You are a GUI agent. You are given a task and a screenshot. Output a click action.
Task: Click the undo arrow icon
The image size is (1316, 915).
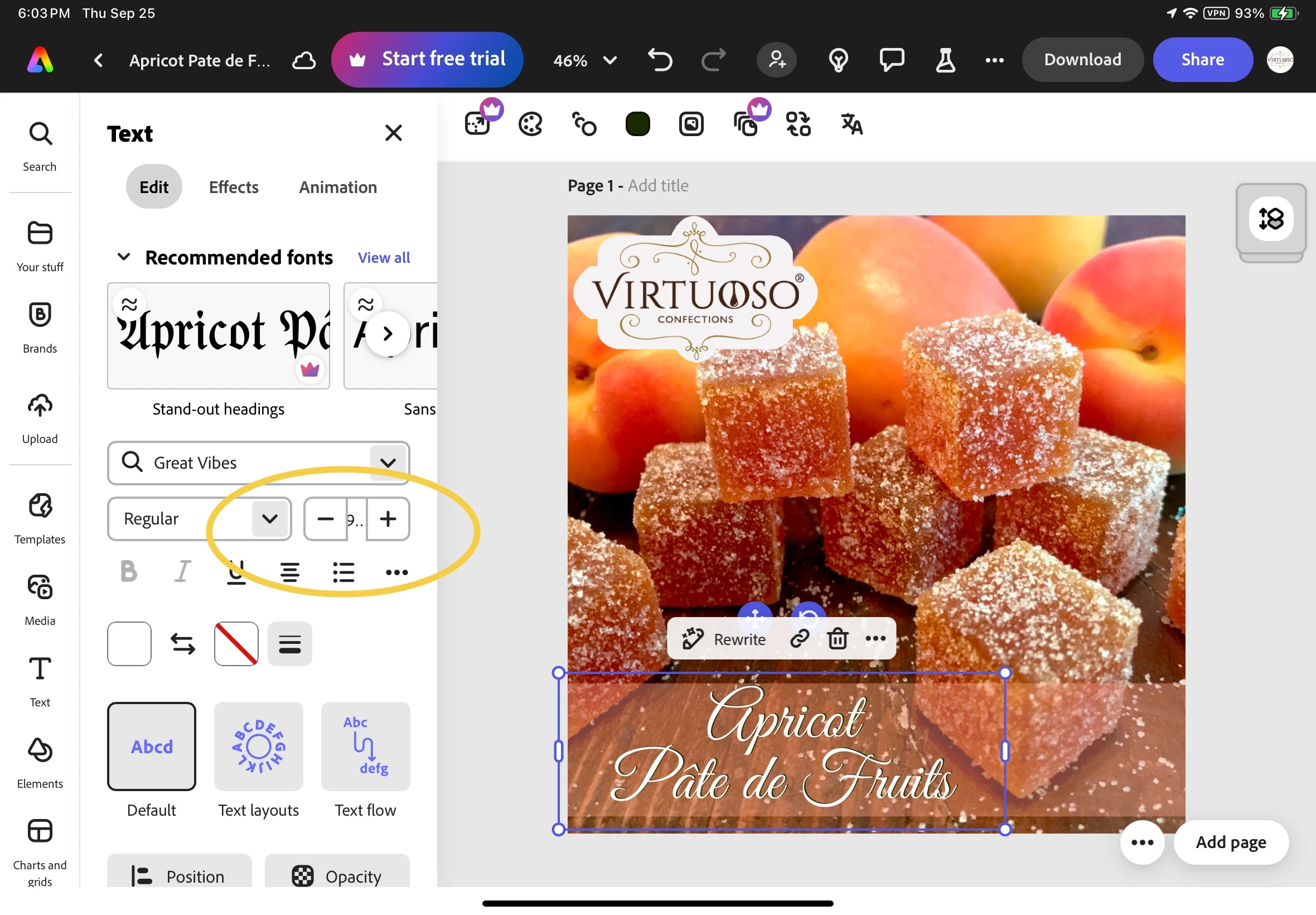(x=660, y=60)
